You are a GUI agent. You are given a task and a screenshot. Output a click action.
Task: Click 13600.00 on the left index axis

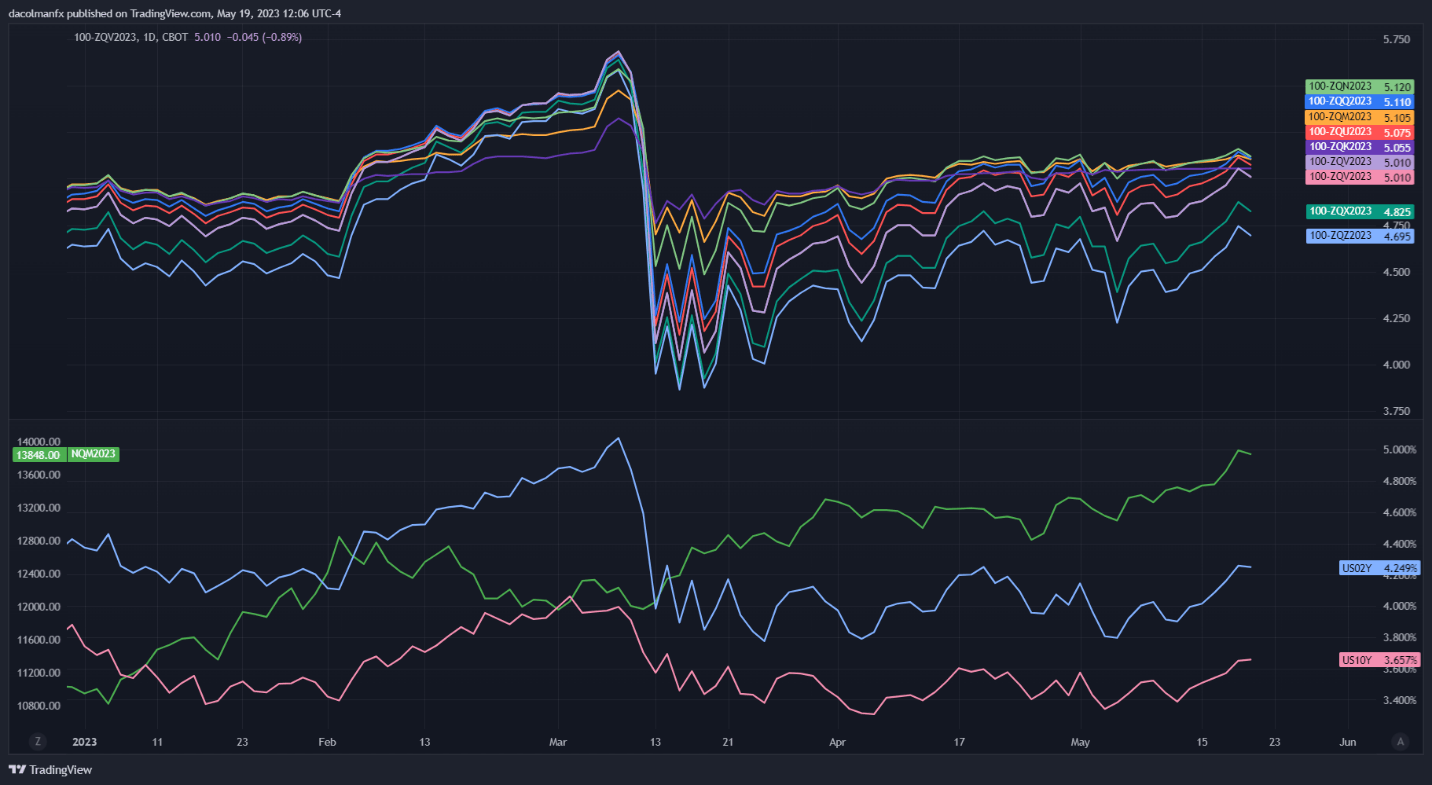[x=40, y=475]
